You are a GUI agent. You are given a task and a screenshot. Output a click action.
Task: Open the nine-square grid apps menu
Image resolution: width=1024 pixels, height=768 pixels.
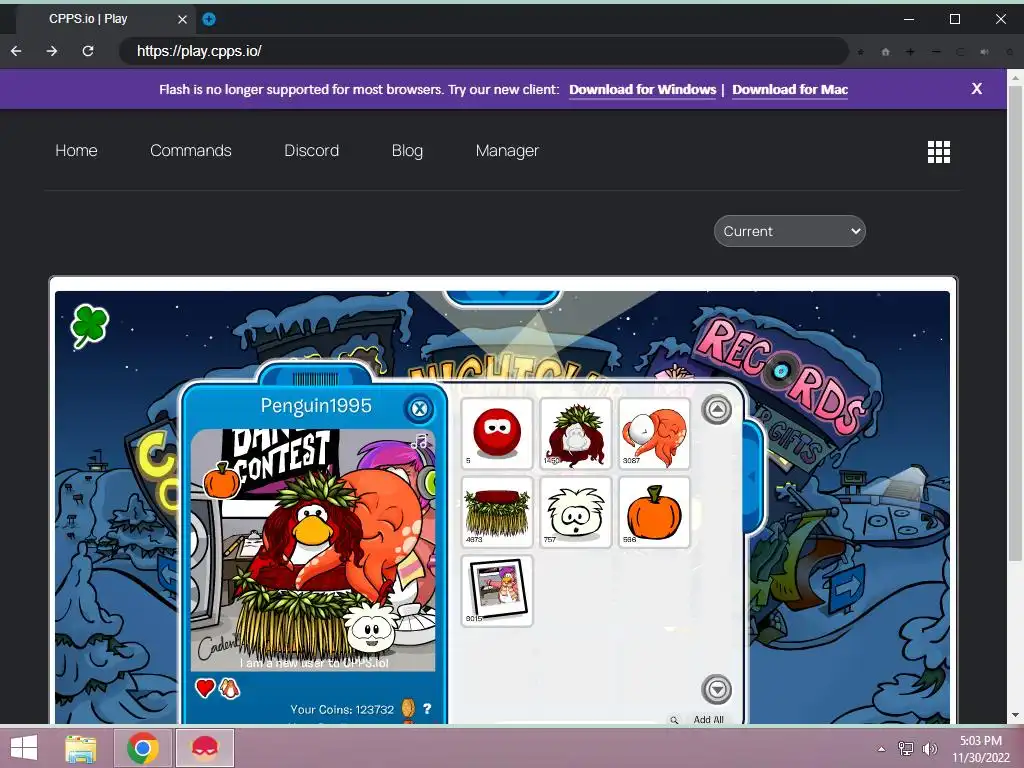938,152
